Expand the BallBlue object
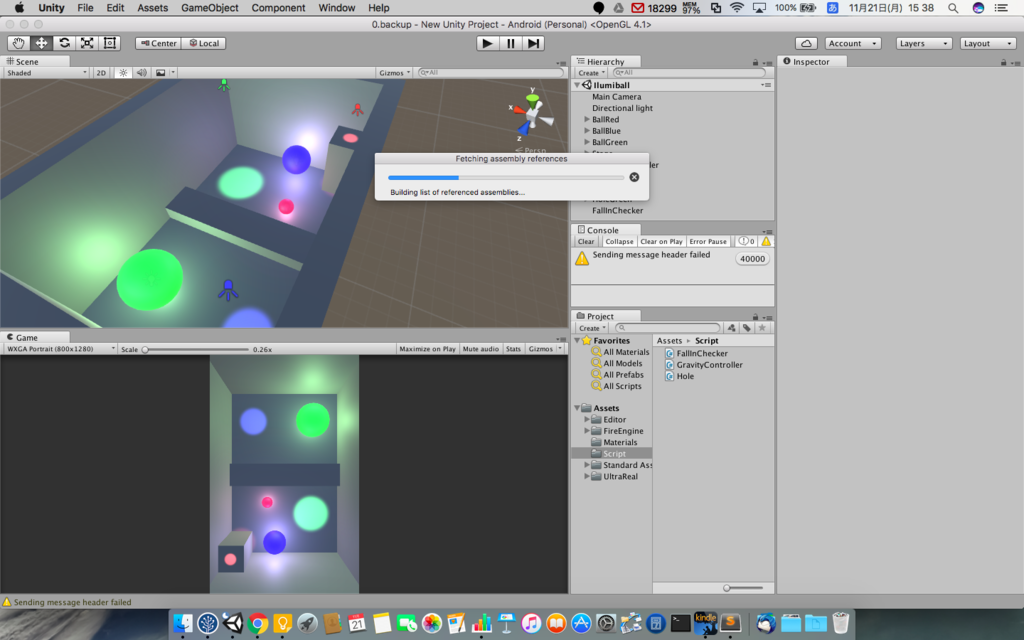This screenshot has height=640, width=1024. pos(586,131)
